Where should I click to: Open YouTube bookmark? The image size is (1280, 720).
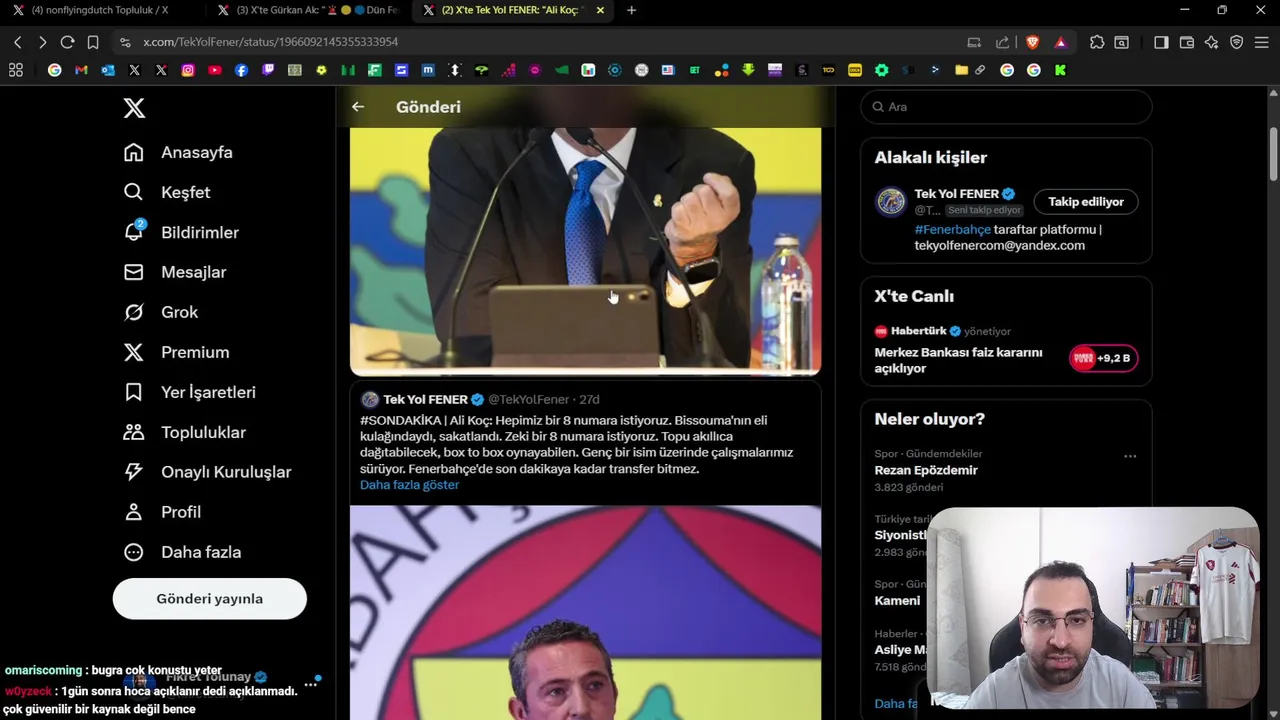click(x=215, y=70)
